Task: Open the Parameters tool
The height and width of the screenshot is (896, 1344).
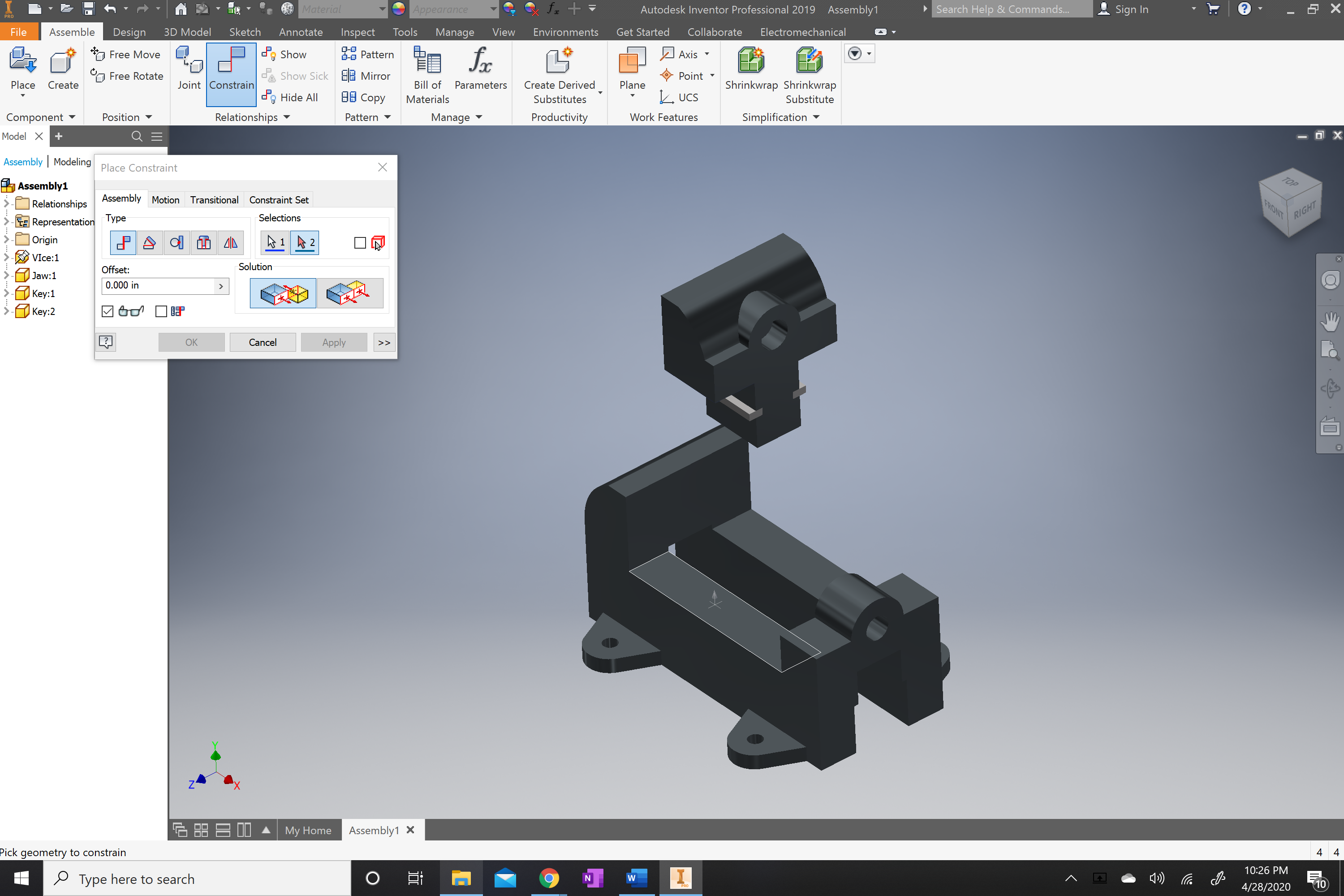Action: (481, 69)
